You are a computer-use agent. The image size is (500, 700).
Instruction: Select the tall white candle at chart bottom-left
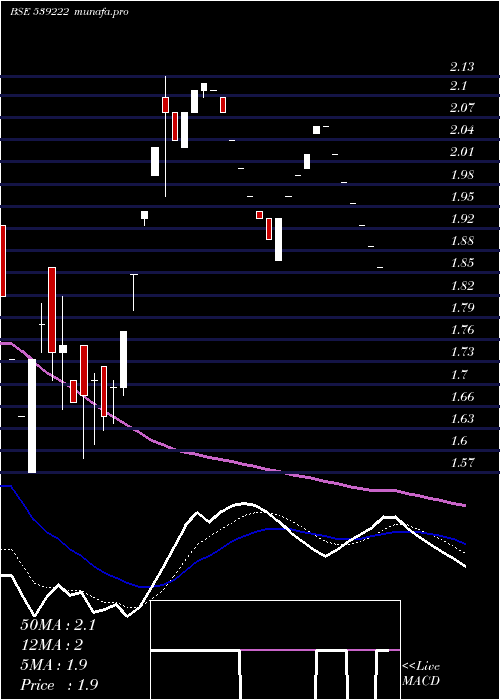pyautogui.click(x=32, y=416)
